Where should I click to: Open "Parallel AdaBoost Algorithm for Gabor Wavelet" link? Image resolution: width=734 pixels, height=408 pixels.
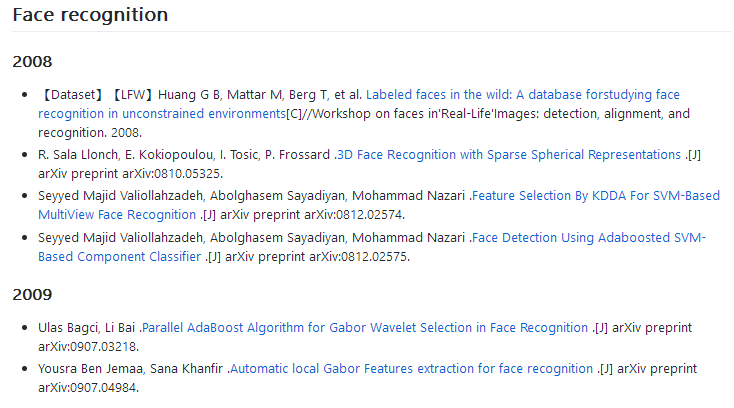[x=365, y=328]
